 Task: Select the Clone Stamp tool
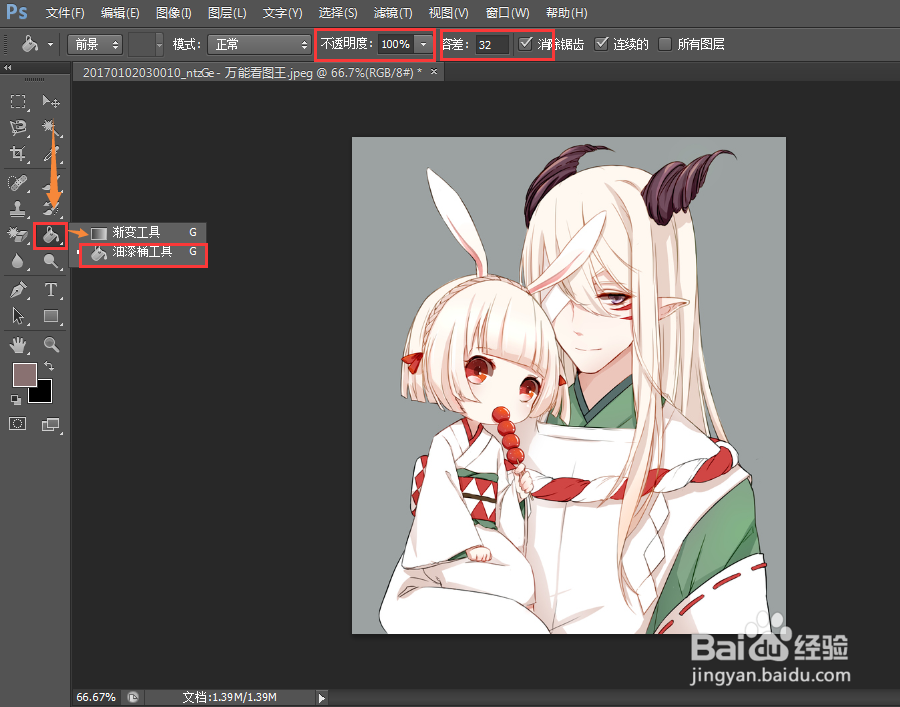17,210
